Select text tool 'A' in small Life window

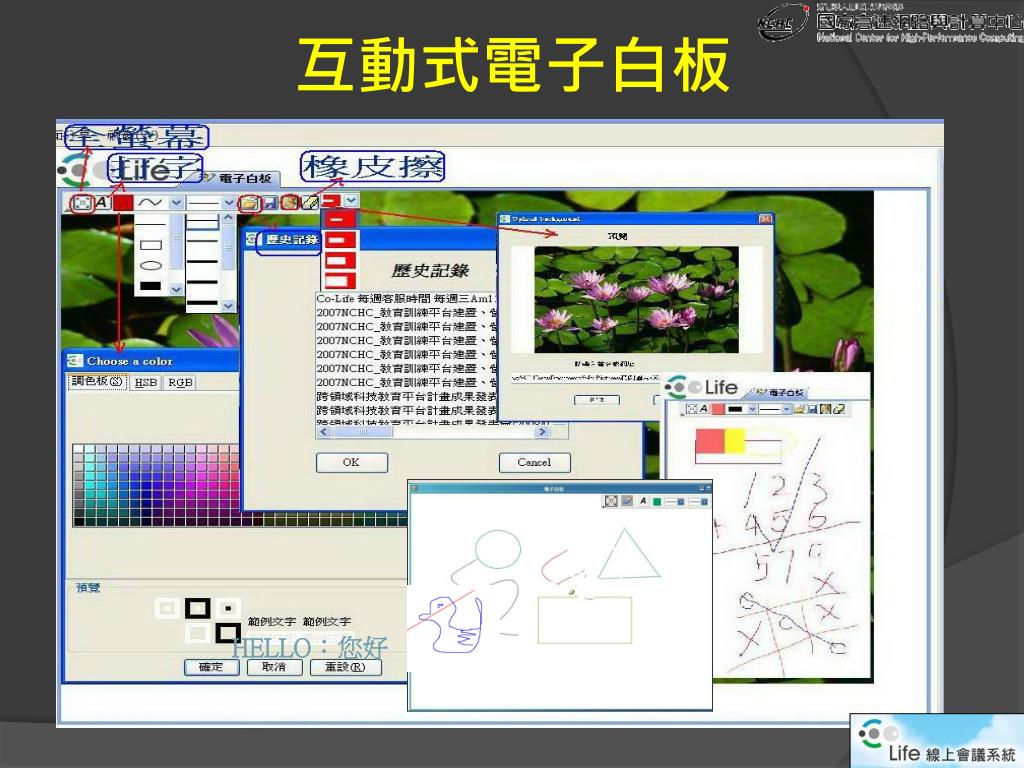click(703, 409)
